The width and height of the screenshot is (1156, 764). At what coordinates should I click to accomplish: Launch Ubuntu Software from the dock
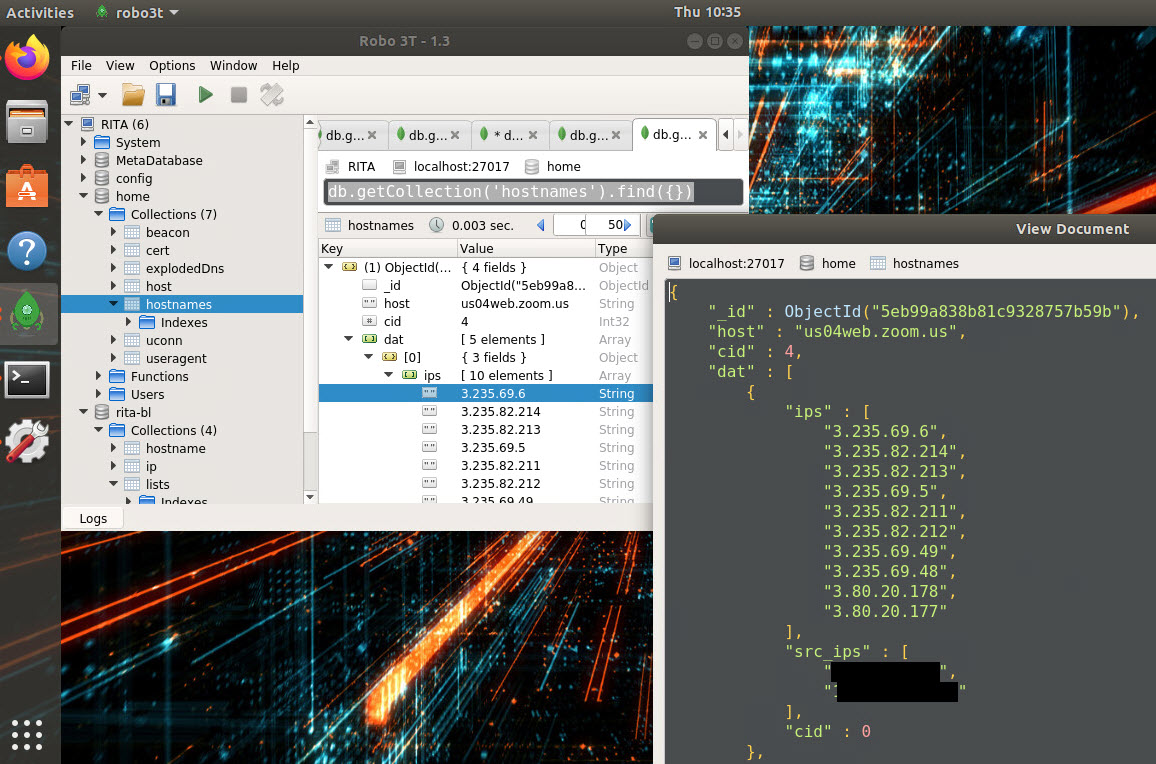coord(27,186)
